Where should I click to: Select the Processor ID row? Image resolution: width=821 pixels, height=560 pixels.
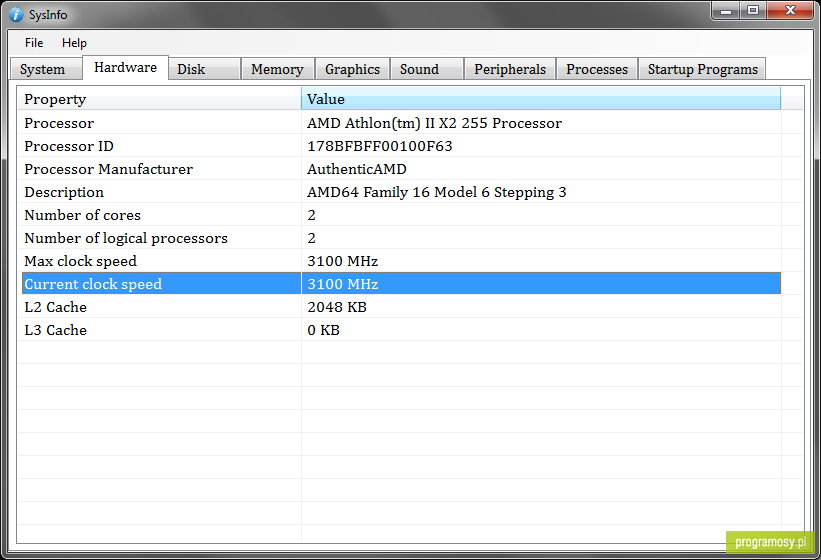(401, 146)
